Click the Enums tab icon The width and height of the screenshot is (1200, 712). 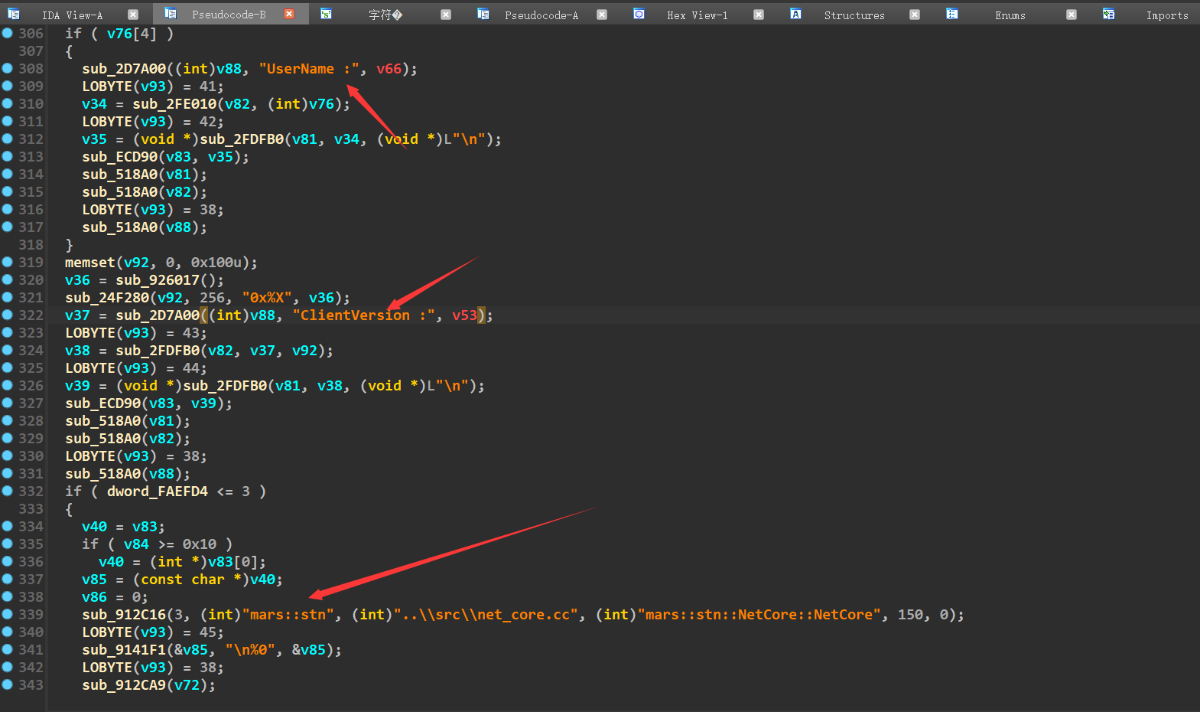pos(952,14)
